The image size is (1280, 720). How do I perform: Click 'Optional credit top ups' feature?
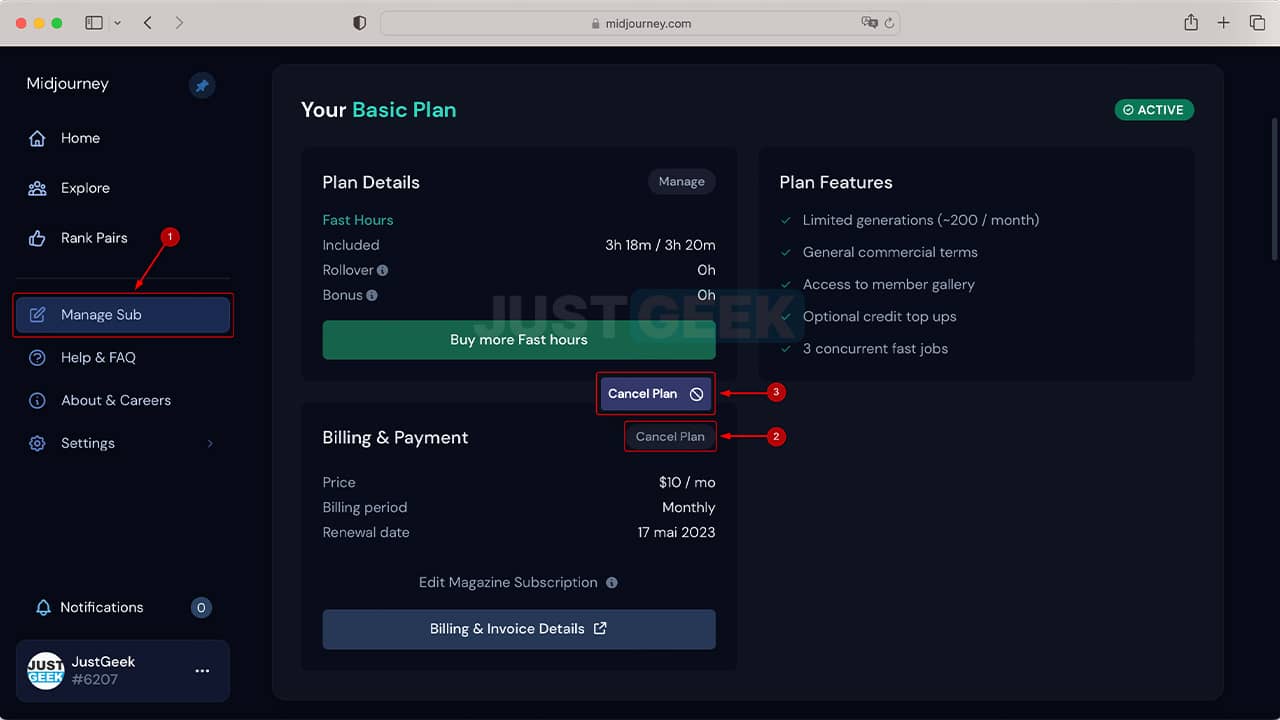880,316
